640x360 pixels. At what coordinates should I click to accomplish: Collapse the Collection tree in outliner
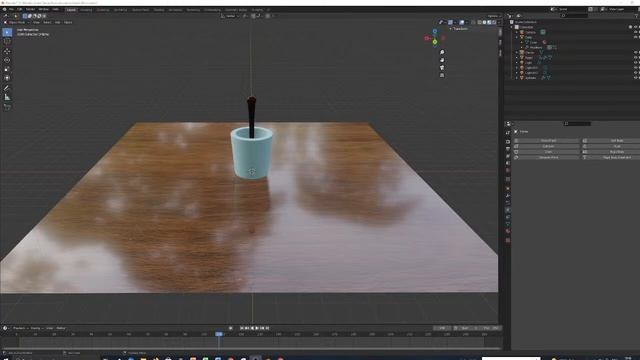(x=512, y=27)
